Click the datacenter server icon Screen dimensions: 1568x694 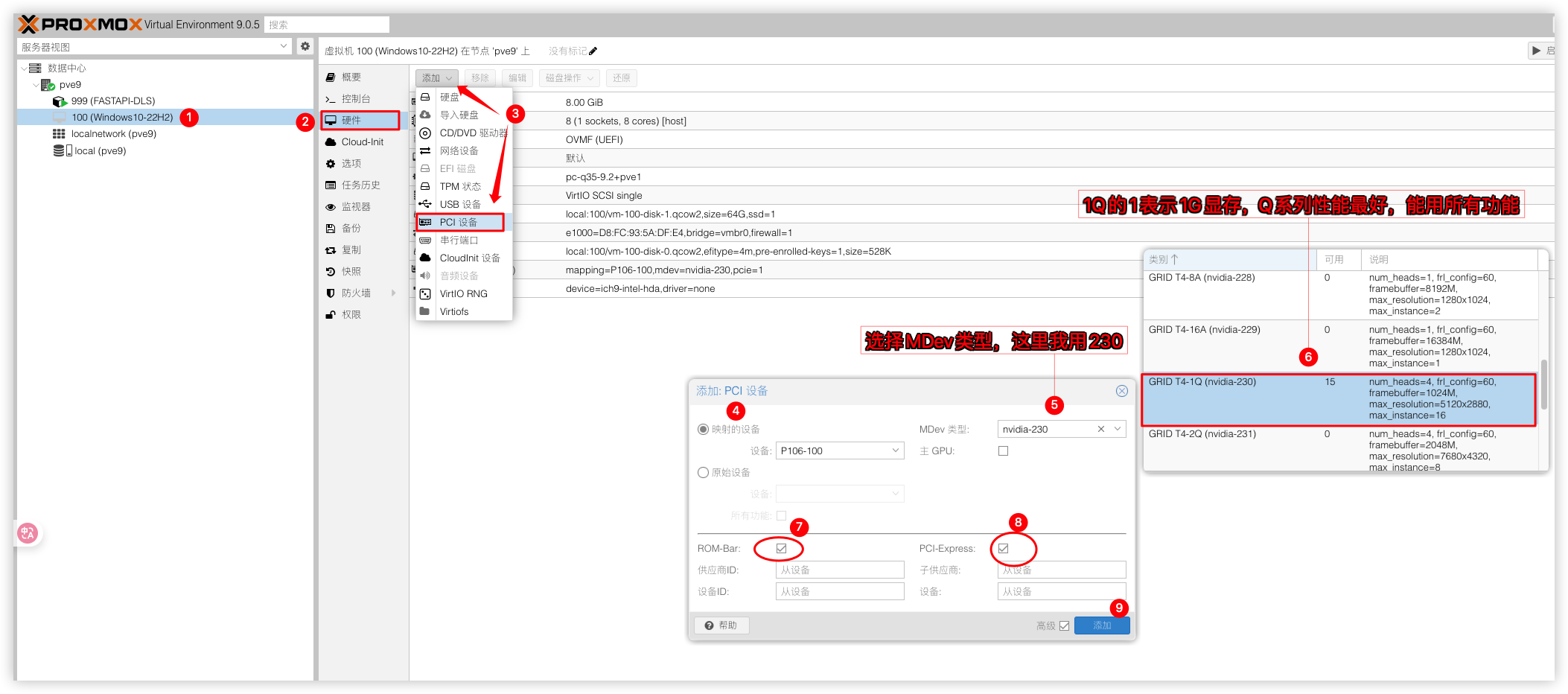point(35,68)
